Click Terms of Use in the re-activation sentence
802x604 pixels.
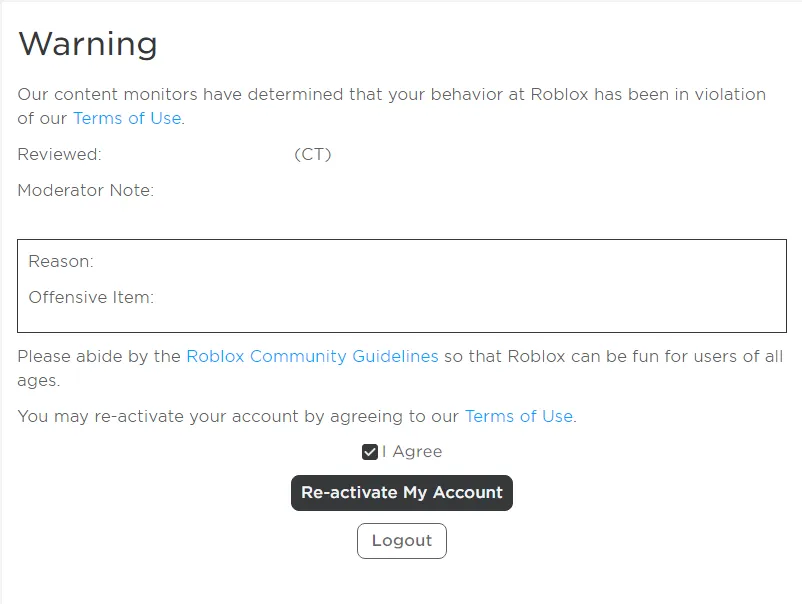coord(519,416)
